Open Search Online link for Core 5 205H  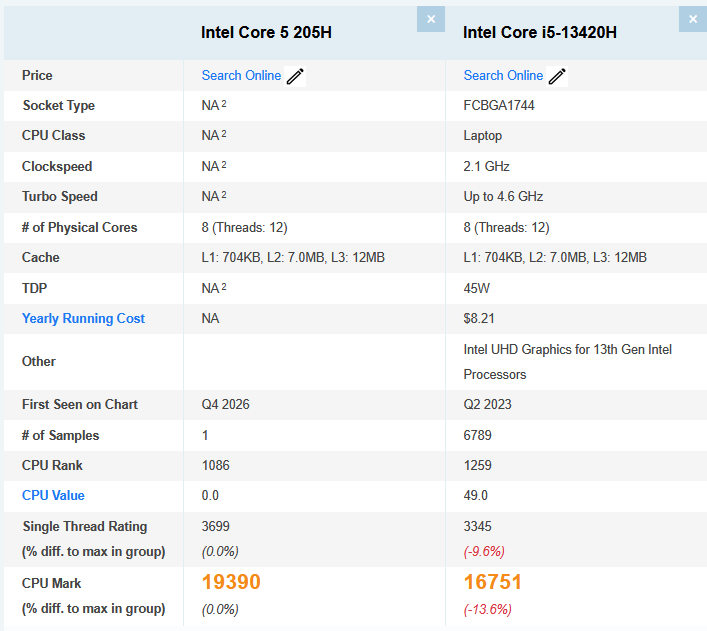(x=241, y=75)
